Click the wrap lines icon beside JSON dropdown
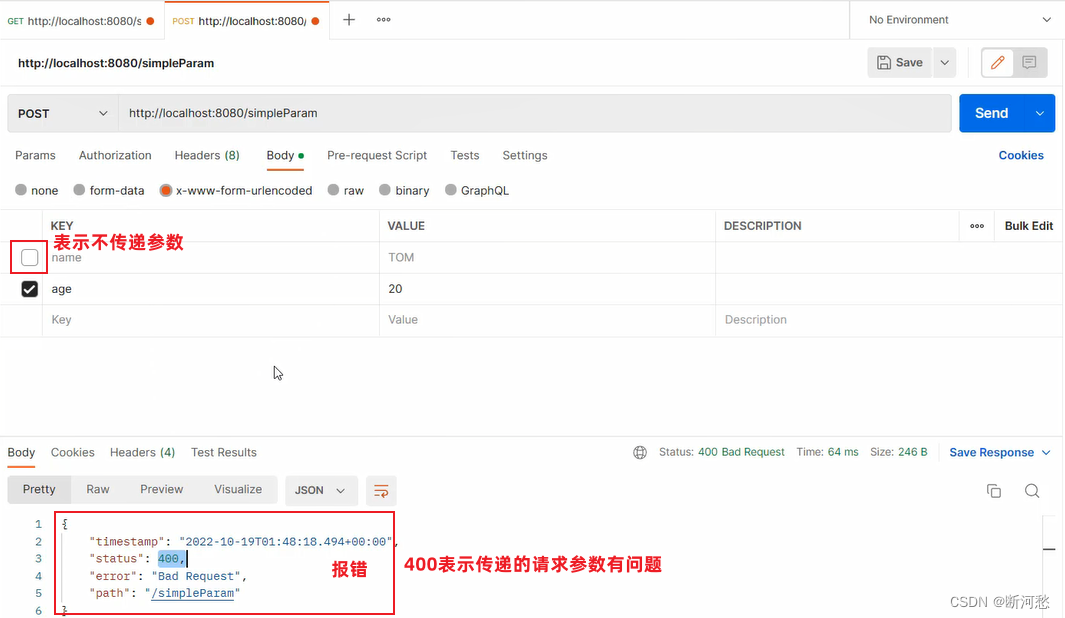The width and height of the screenshot is (1065, 618). click(x=380, y=490)
